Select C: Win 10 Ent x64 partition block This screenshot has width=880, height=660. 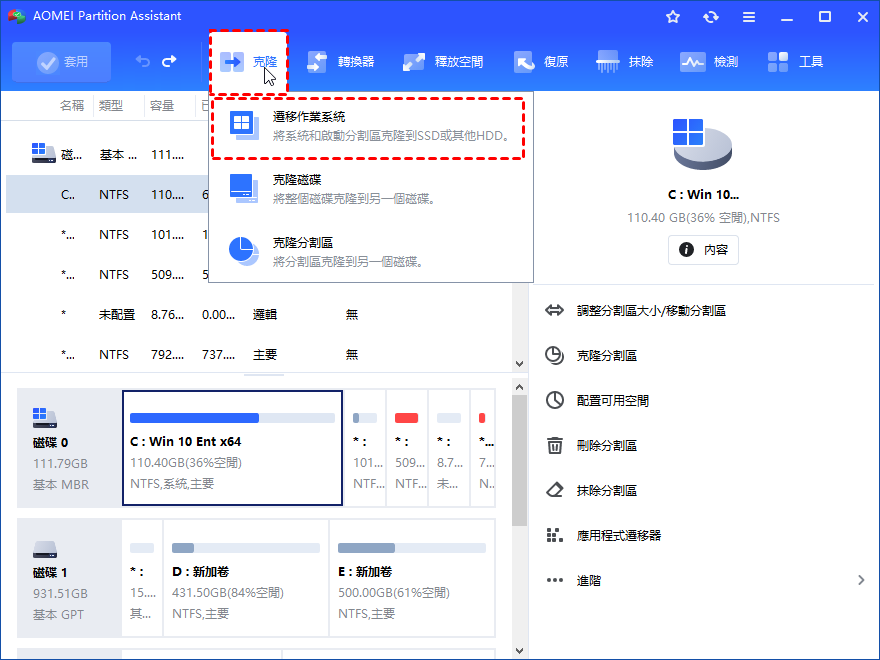(x=232, y=448)
